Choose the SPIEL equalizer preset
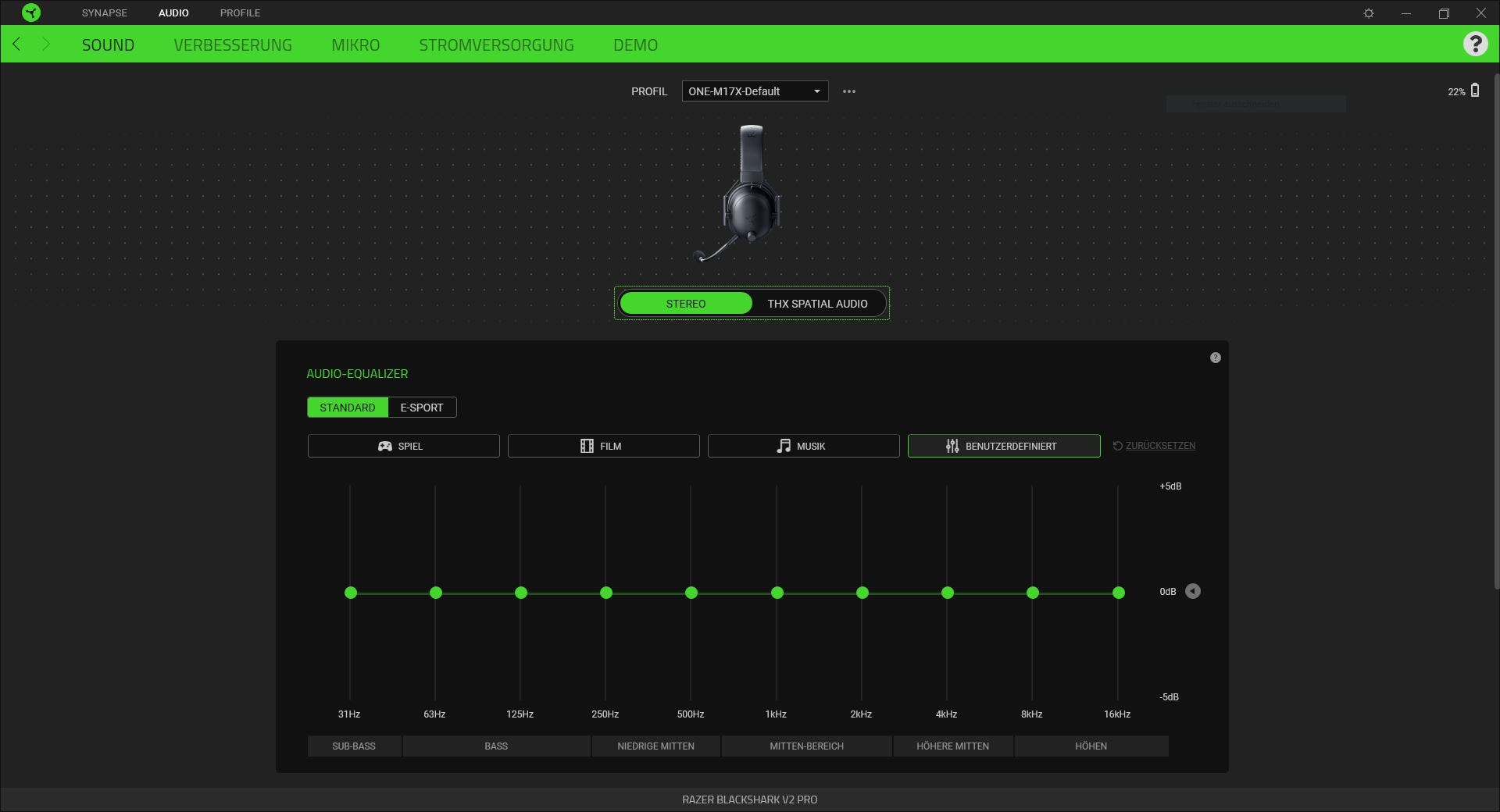Image resolution: width=1500 pixels, height=812 pixels. tap(403, 446)
